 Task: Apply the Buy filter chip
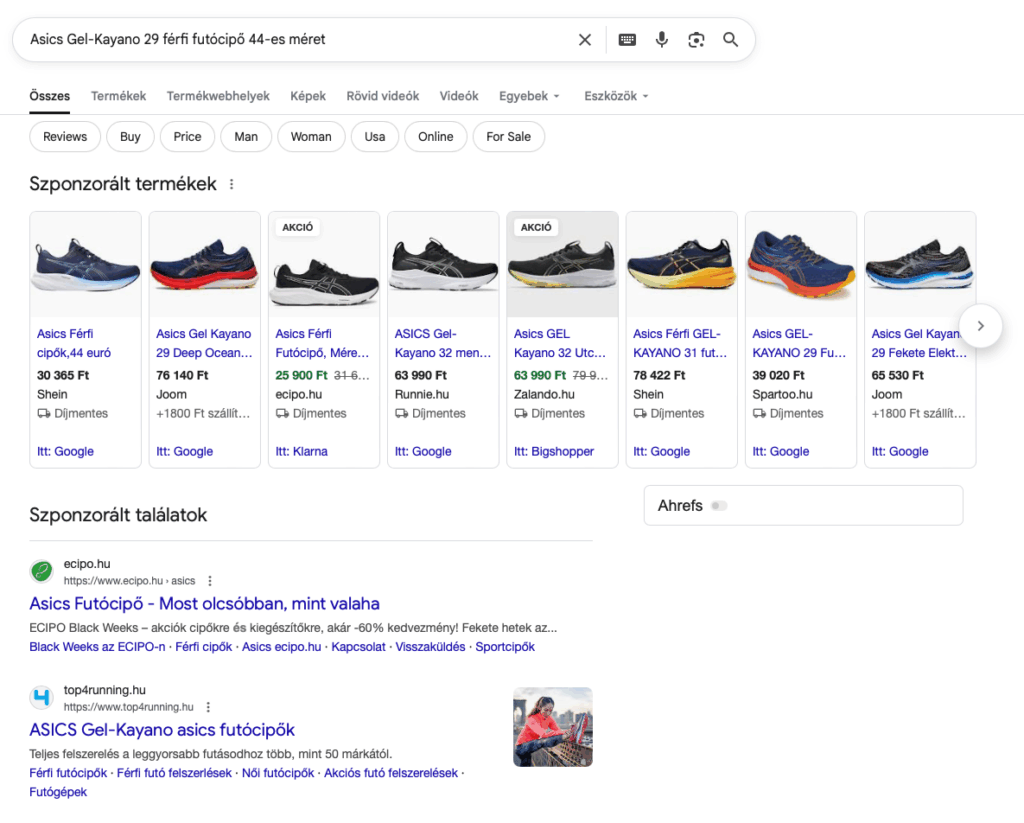(x=130, y=137)
